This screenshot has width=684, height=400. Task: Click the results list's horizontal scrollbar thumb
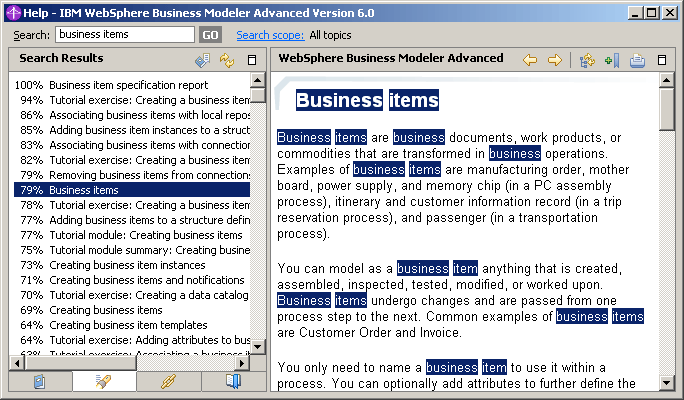tap(80, 363)
